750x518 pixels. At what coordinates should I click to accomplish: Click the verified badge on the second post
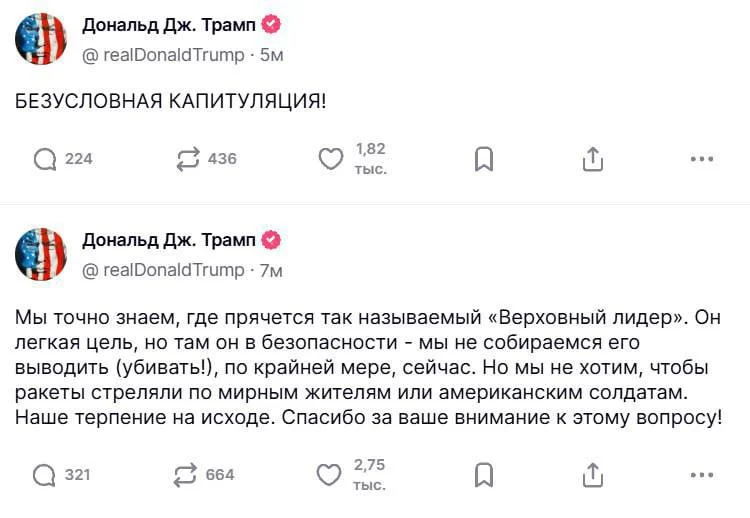click(270, 240)
